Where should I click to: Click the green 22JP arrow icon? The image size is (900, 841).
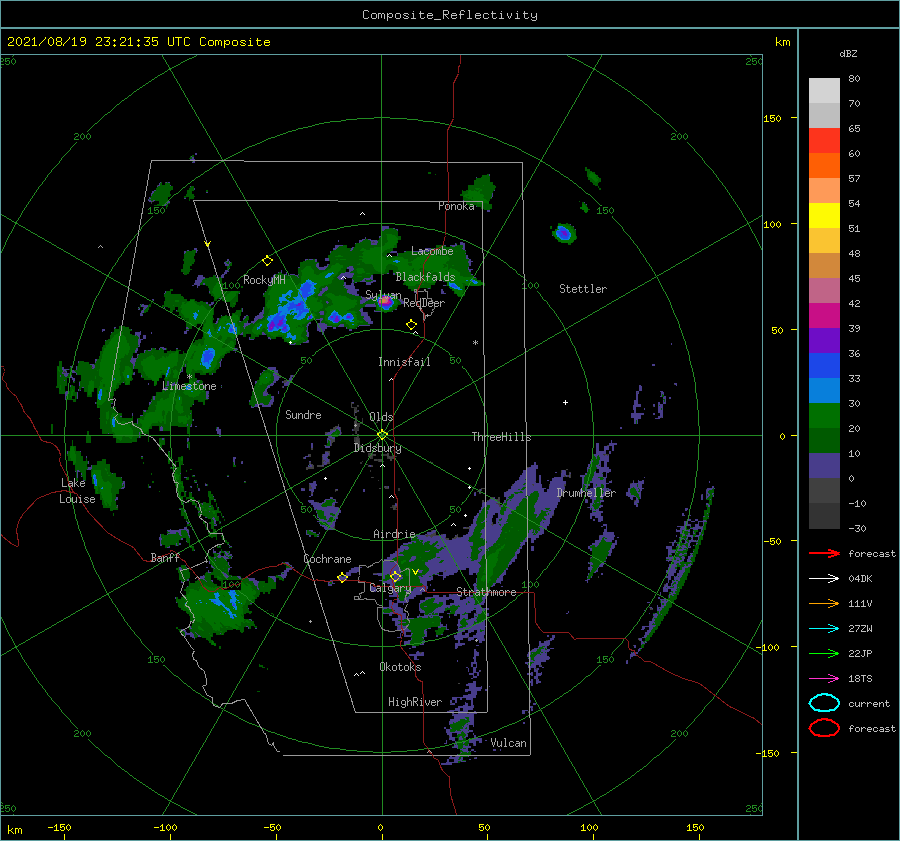[x=824, y=653]
